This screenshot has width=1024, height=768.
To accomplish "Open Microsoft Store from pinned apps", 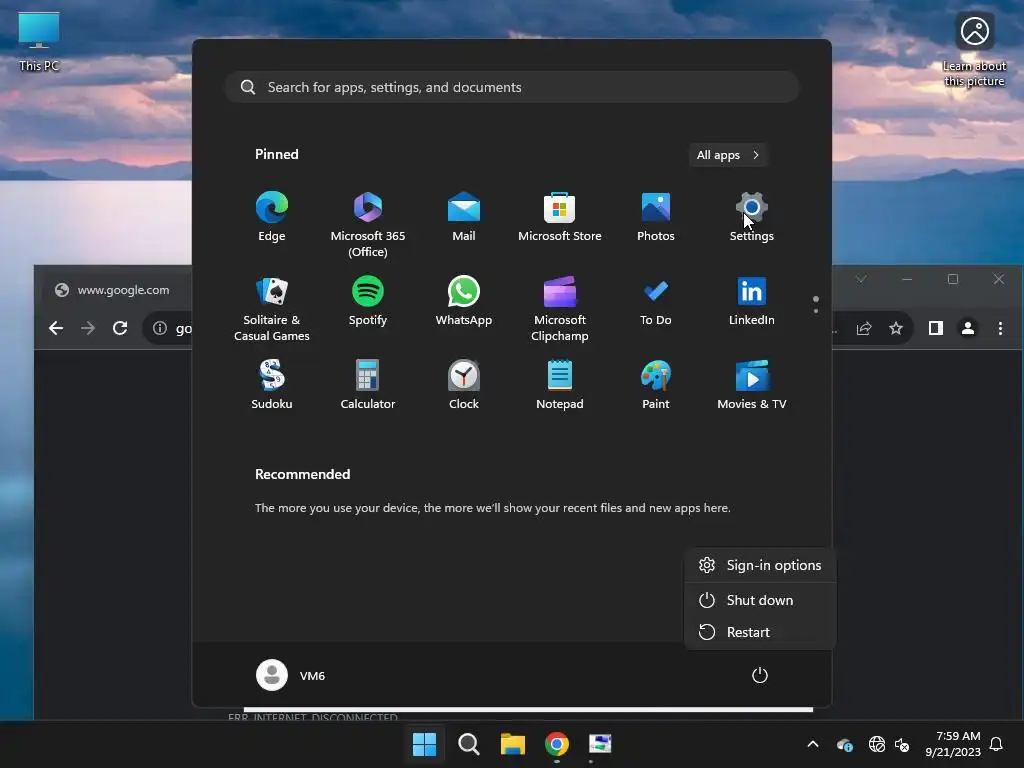I will point(560,217).
